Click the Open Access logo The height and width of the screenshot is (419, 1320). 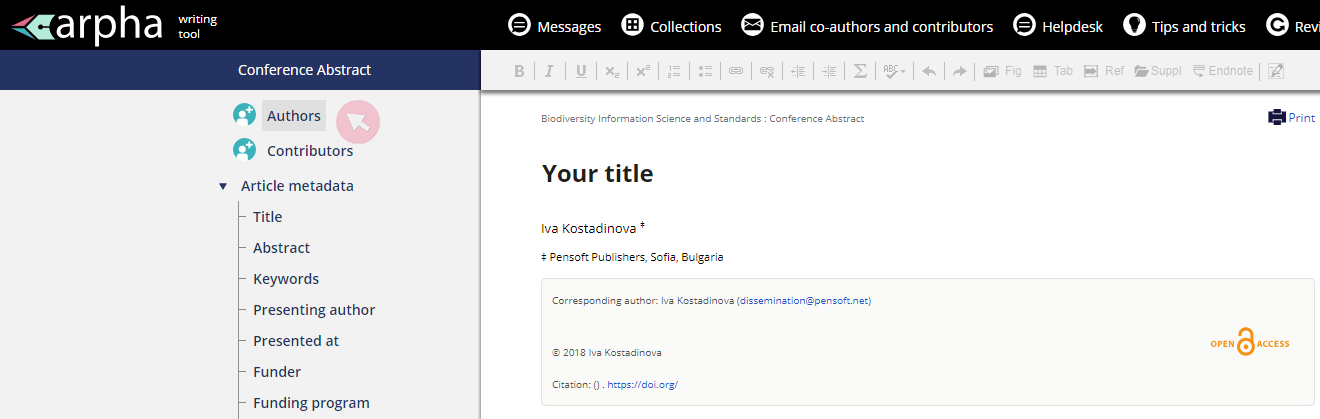1250,342
